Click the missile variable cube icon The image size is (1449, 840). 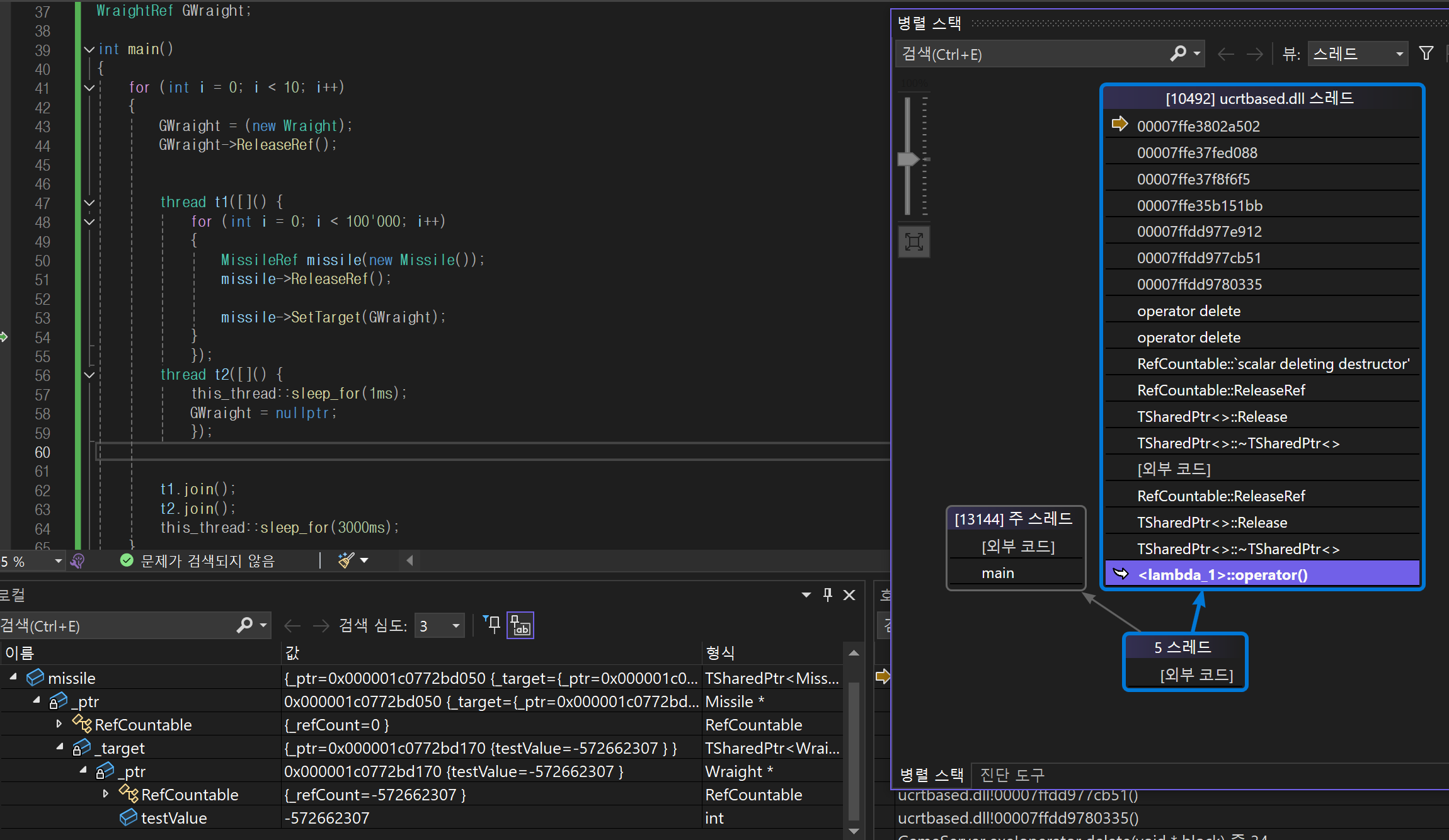(x=35, y=678)
